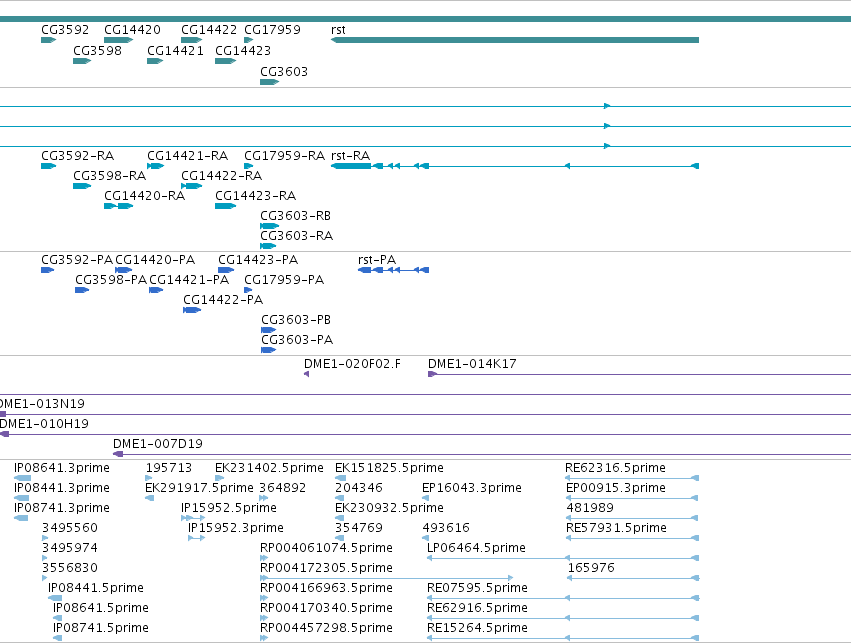
Task: Select the rst gene bar
Action: (515, 40)
